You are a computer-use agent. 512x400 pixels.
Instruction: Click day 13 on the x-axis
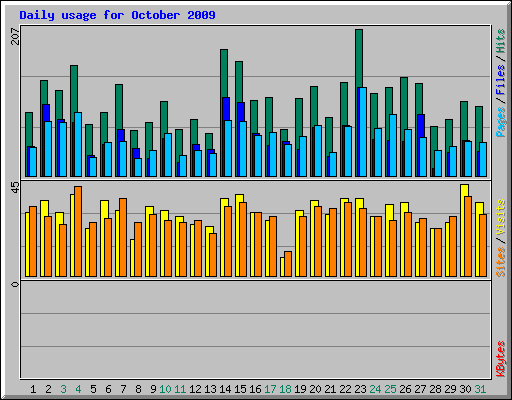pos(210,389)
